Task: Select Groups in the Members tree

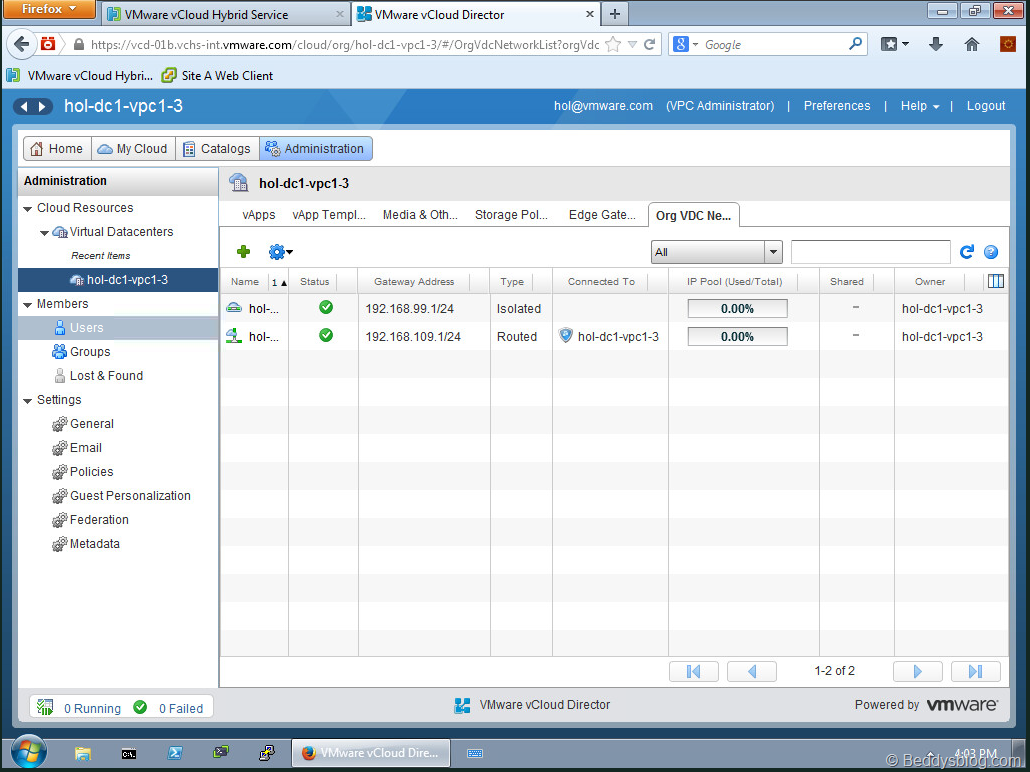Action: (90, 352)
